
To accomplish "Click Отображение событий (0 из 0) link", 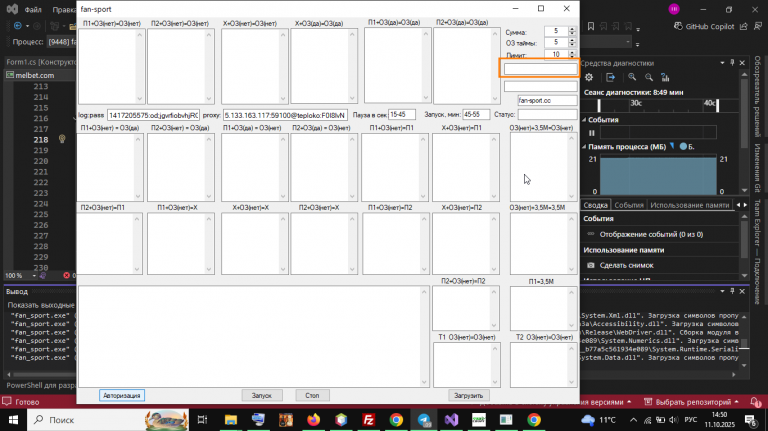I will coord(651,234).
